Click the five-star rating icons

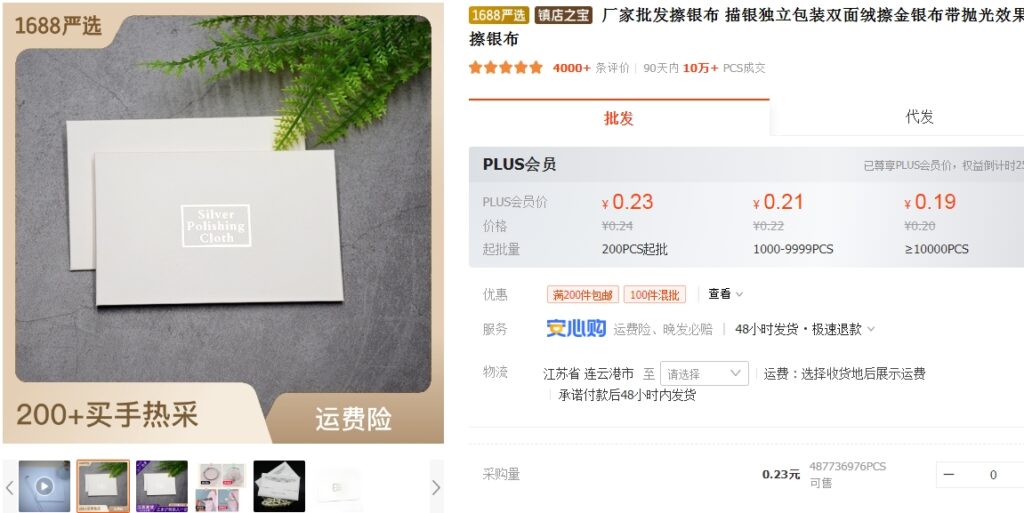coord(505,68)
